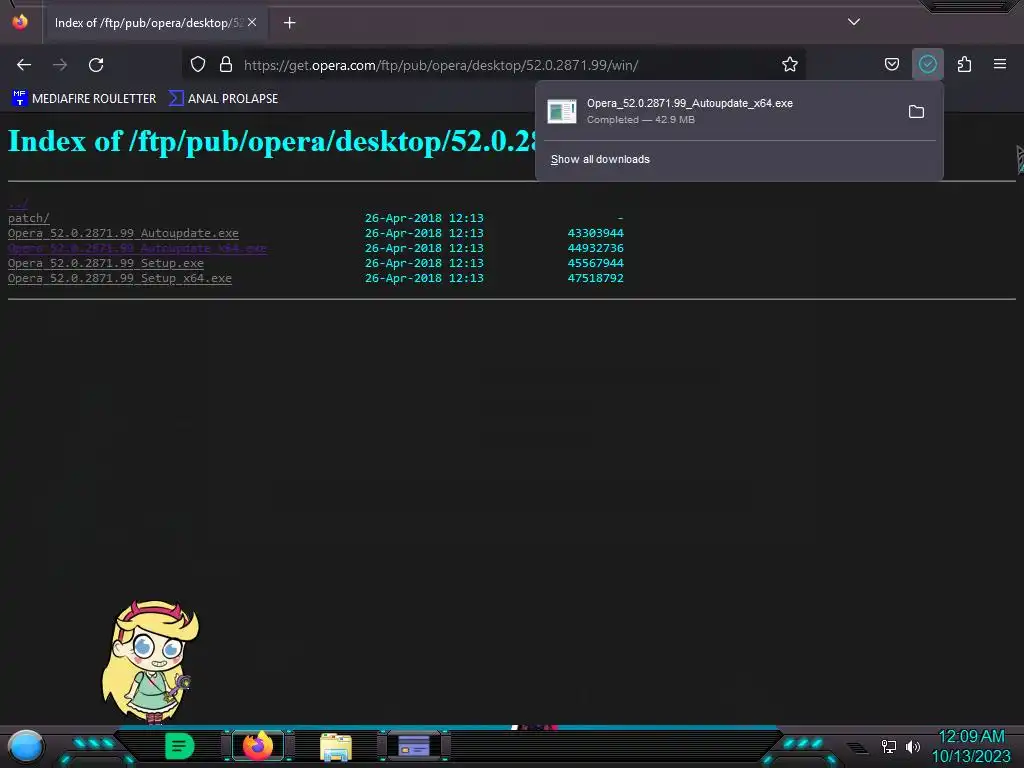Click the network tray icon
Viewport: 1024px width, 768px height.
(x=888, y=746)
